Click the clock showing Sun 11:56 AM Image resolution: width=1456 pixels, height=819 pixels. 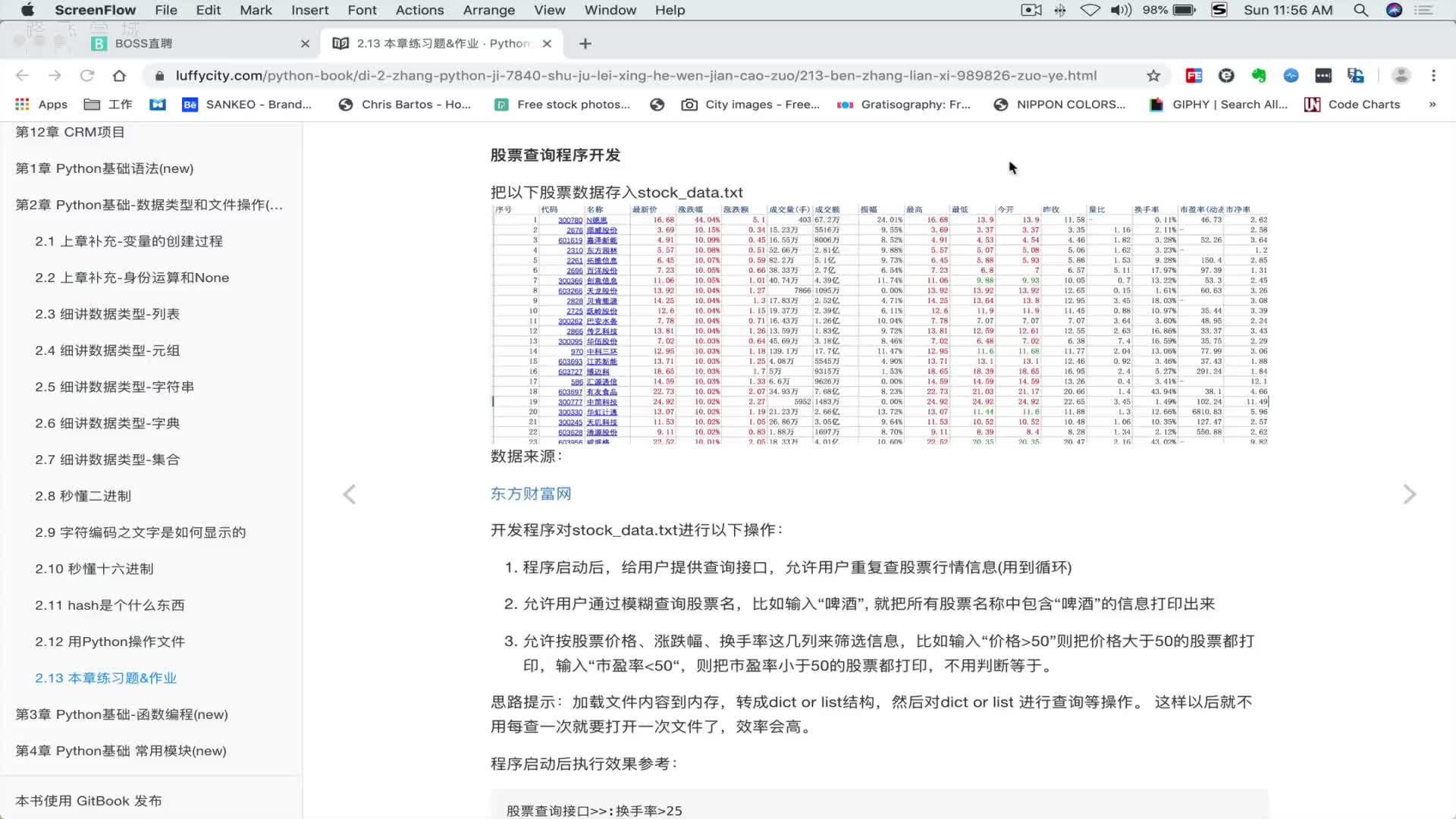[1288, 10]
